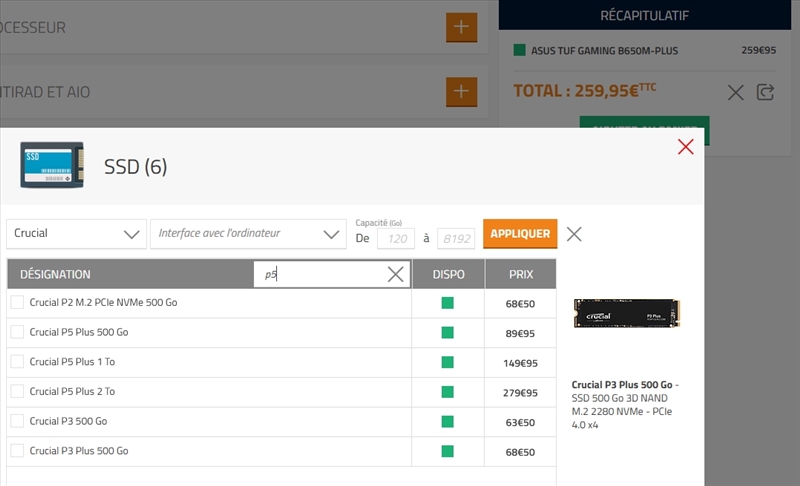Click the SSD category image icon
The height and width of the screenshot is (486, 800).
(x=52, y=165)
